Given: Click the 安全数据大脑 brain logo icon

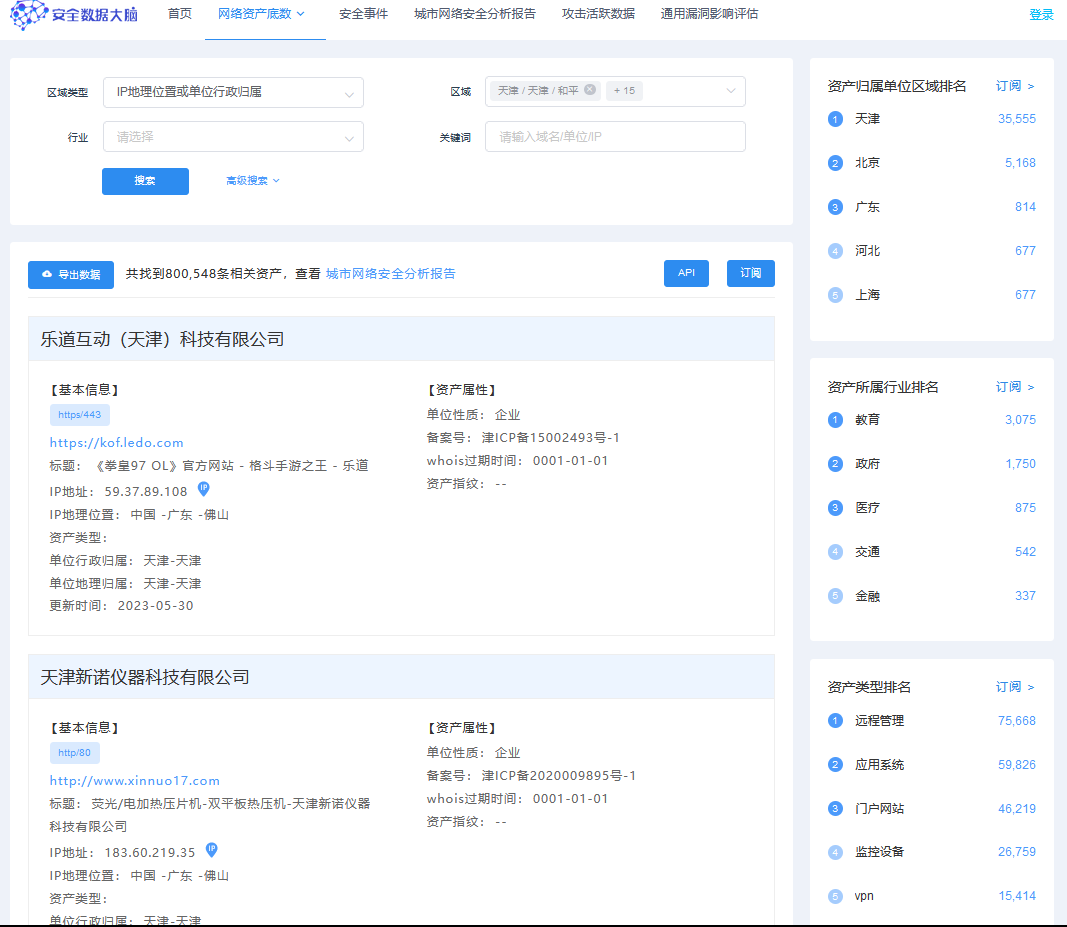Looking at the screenshot, I should (28, 16).
